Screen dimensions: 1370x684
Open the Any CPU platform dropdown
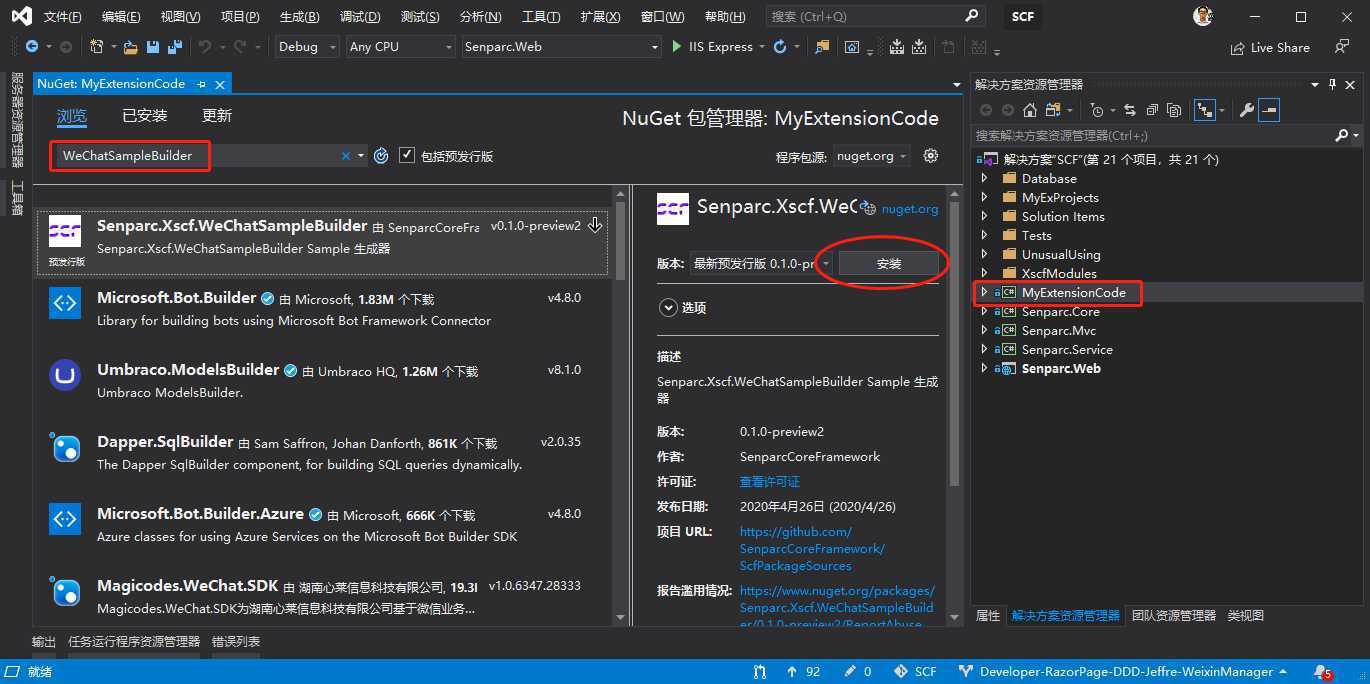[401, 47]
